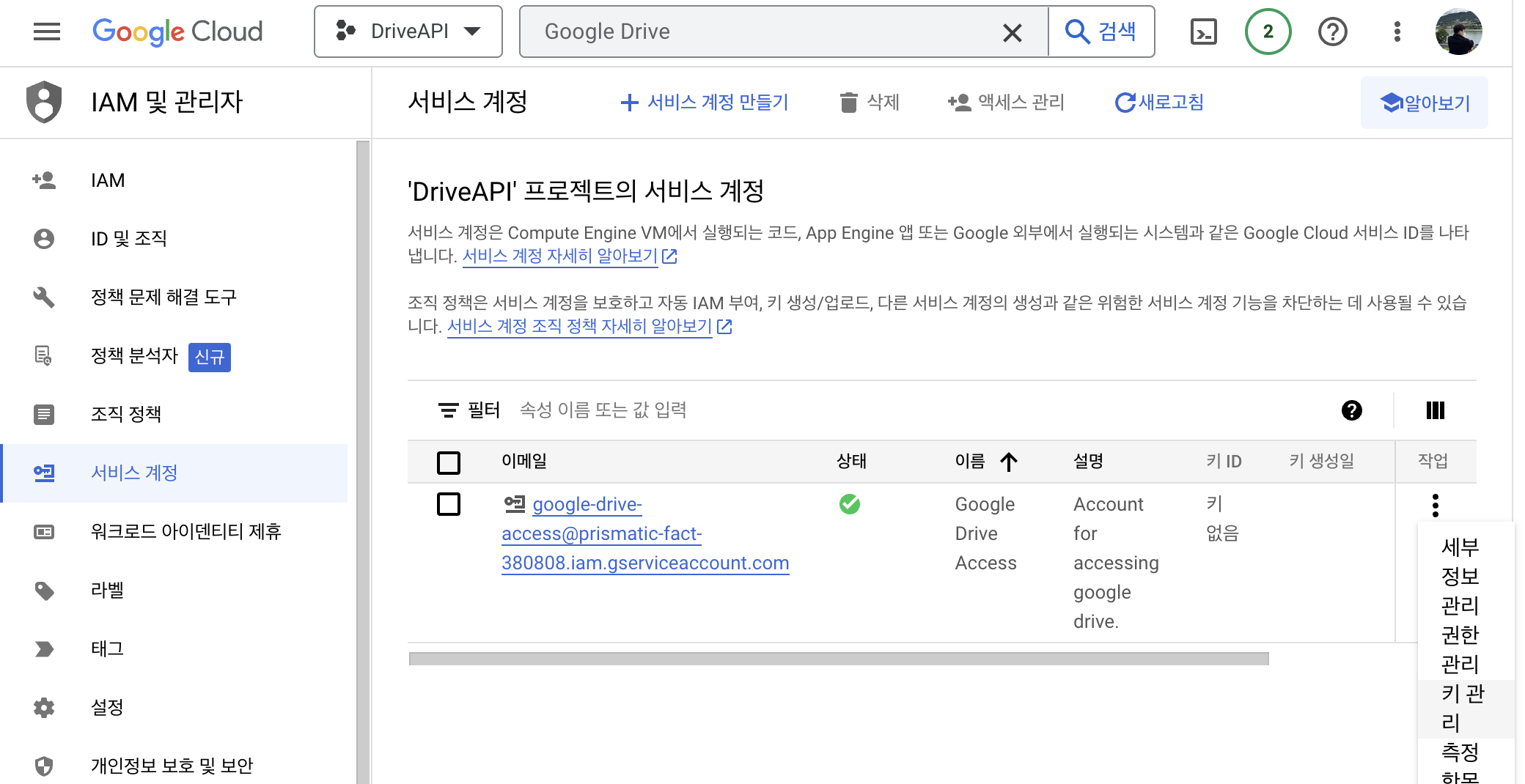Click the table horizontal scrollbar

[839, 659]
